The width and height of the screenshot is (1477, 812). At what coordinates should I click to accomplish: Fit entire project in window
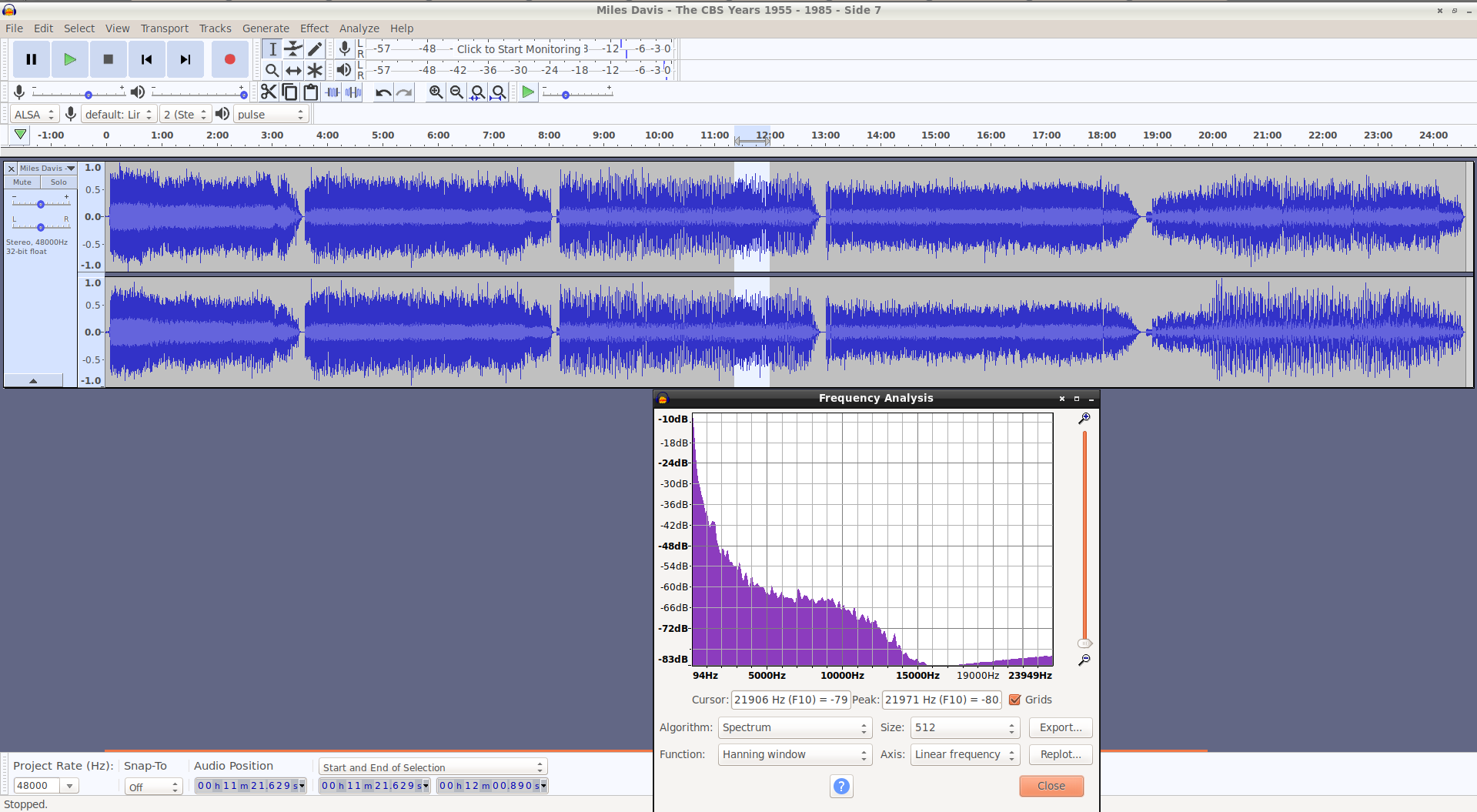[x=499, y=92]
